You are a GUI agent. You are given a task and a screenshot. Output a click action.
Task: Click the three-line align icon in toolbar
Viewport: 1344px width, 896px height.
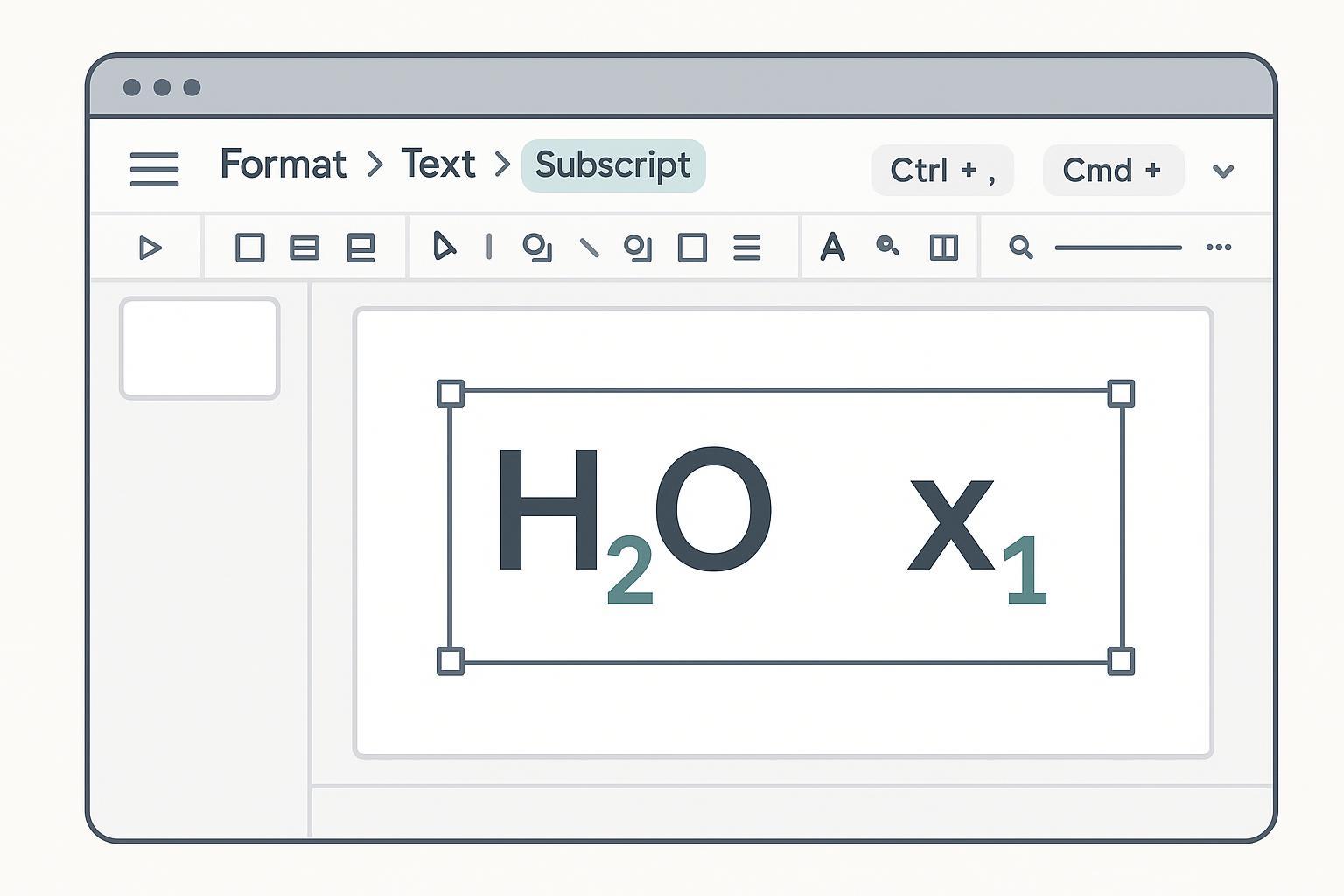coord(746,248)
